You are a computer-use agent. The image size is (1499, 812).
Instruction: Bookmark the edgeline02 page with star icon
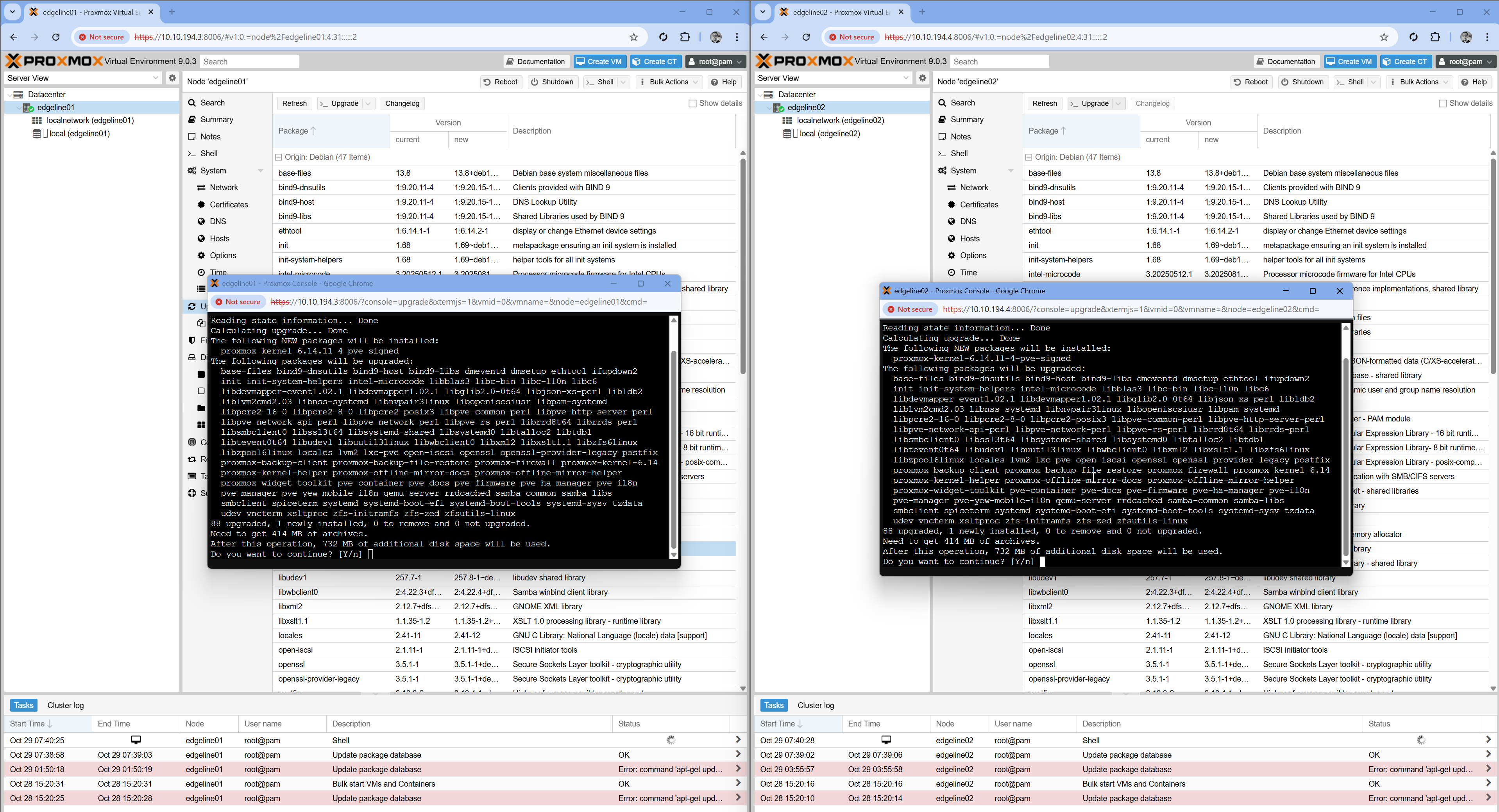click(x=1384, y=37)
